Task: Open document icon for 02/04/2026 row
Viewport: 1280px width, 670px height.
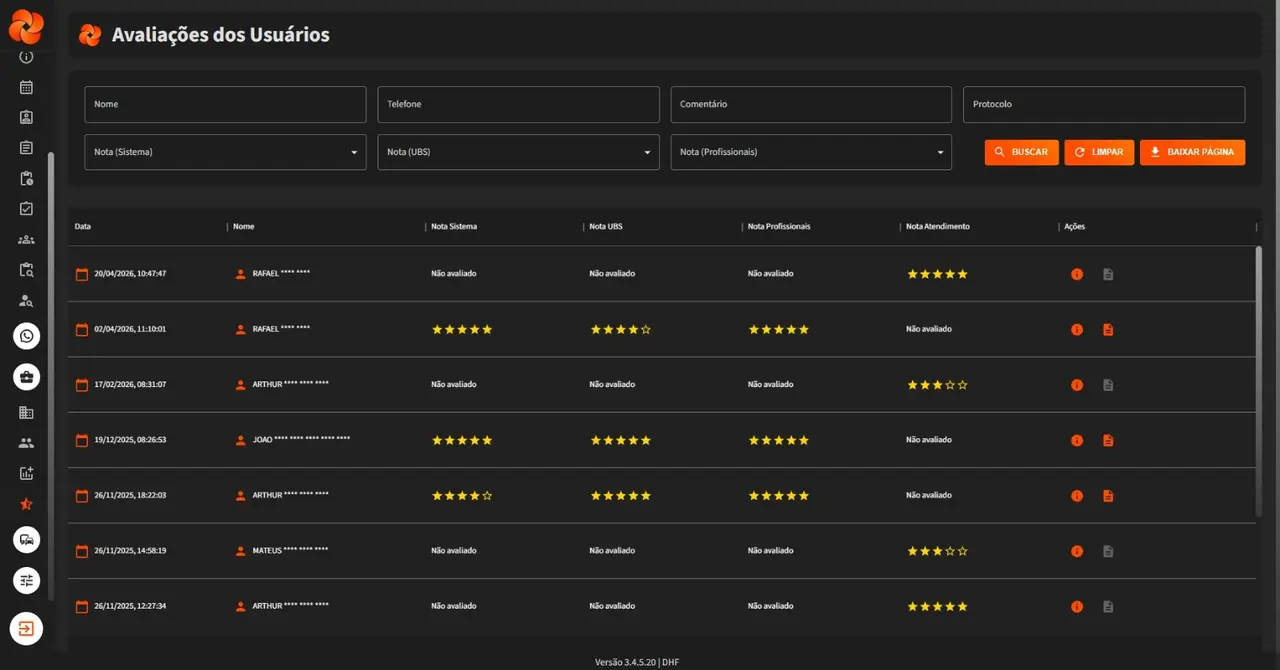Action: (x=1108, y=329)
